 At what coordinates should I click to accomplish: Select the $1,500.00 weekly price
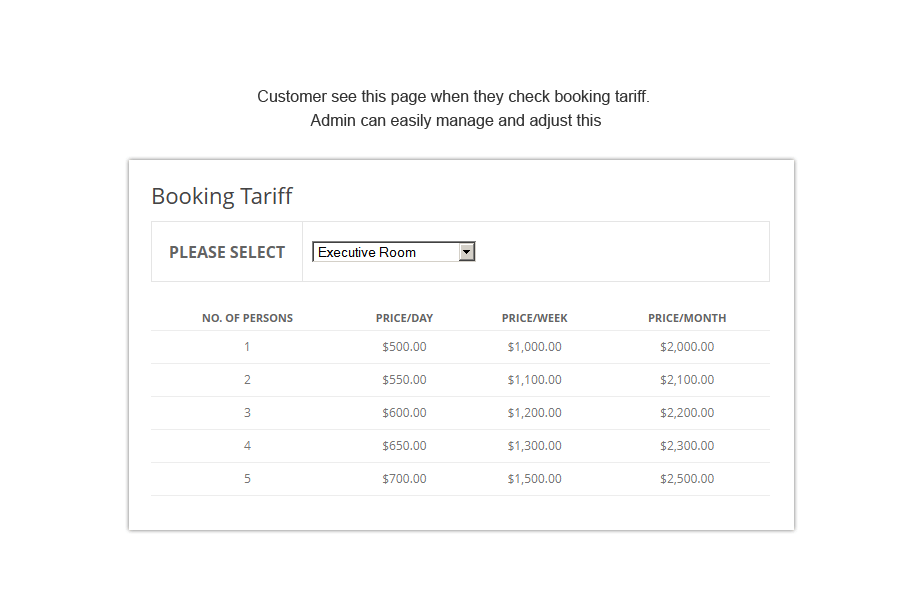tap(534, 479)
